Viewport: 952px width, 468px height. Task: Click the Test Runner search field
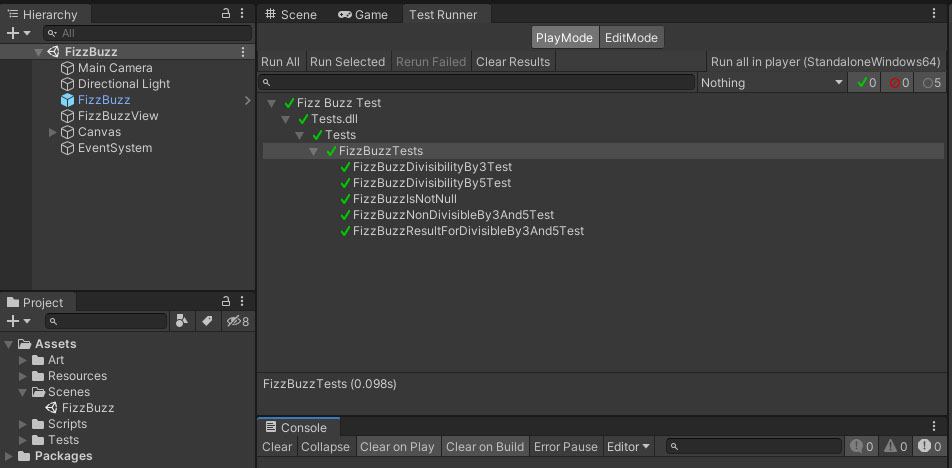coord(478,82)
